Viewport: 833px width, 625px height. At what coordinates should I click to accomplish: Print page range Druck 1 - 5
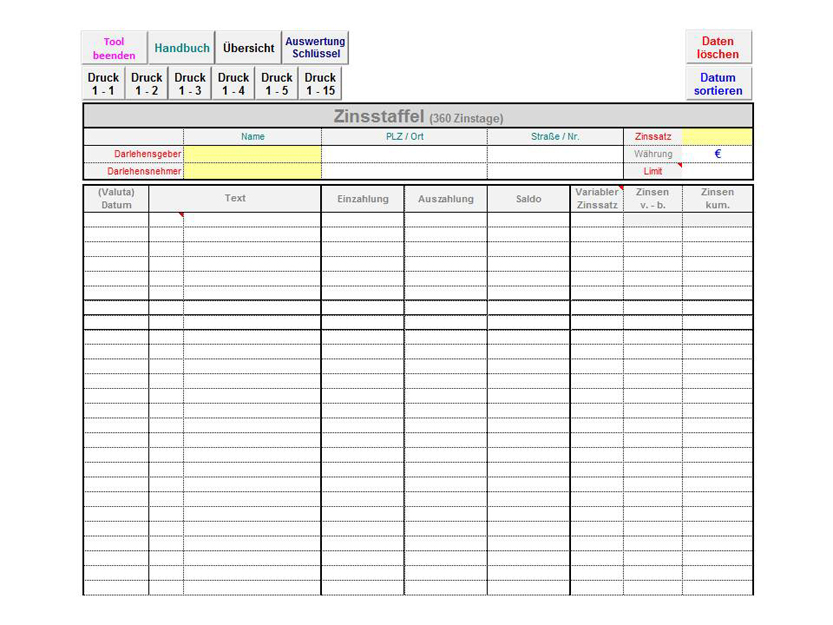tap(277, 84)
